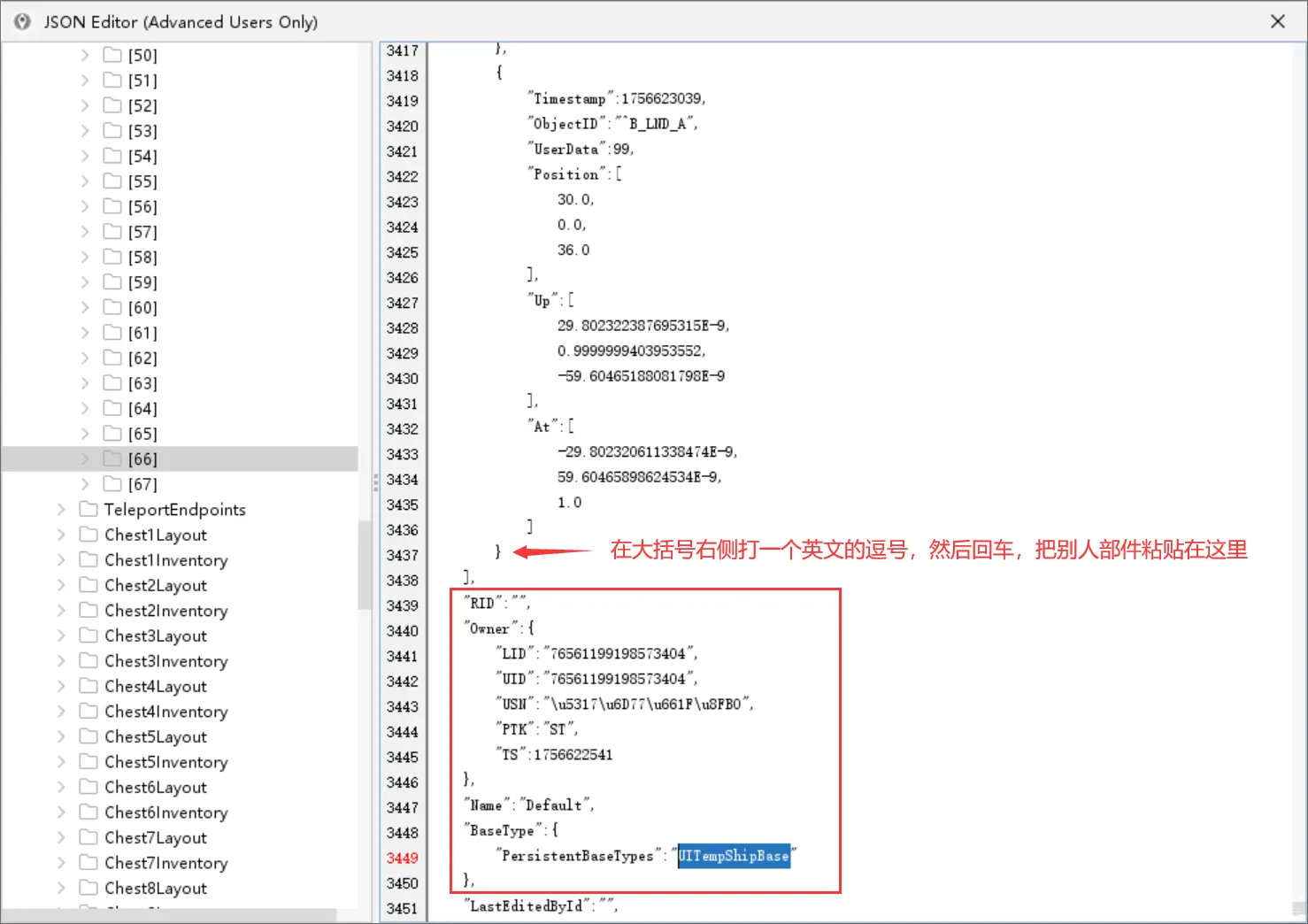Select the Chest6Inventory tree item
This screenshot has width=1308, height=924.
[x=166, y=812]
